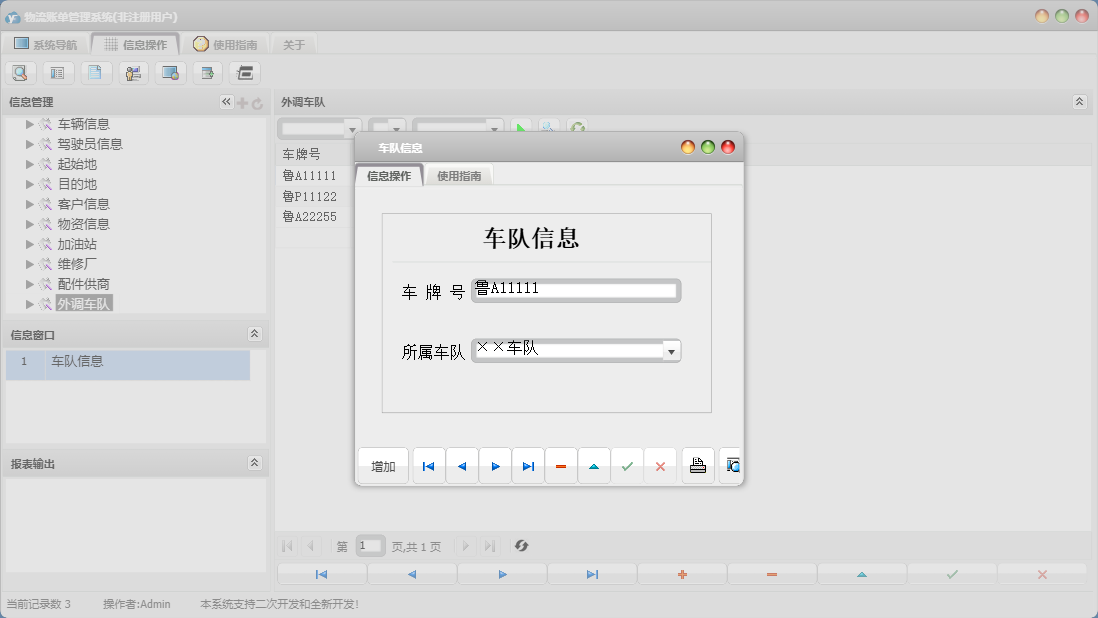Click the green play arrow above the record list
Viewport: 1098px width, 618px height.
[x=520, y=127]
